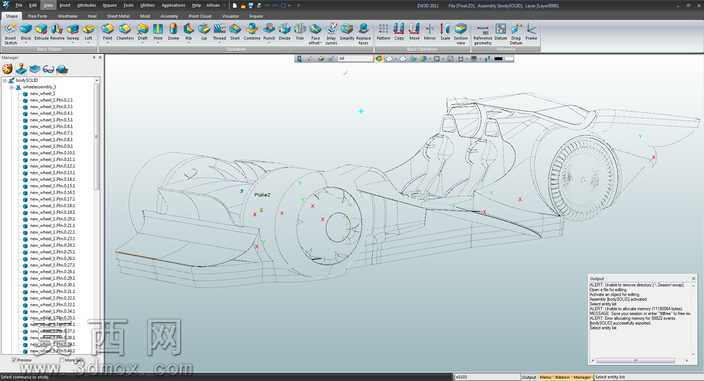Open the Block tool dropdown arrow
This screenshot has height=381, width=704.
26,43
